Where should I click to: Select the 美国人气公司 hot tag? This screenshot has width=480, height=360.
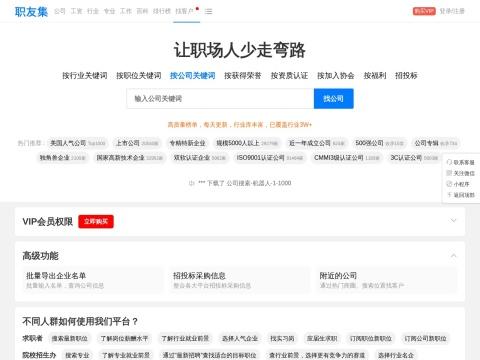77,143
